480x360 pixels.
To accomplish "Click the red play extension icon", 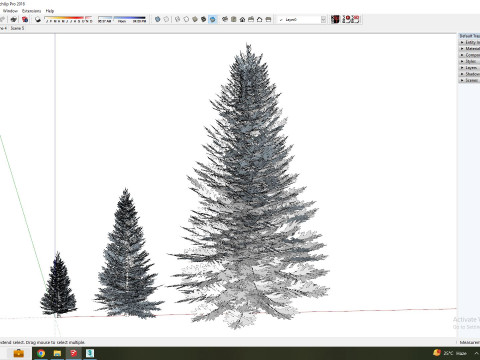I will (347, 20).
